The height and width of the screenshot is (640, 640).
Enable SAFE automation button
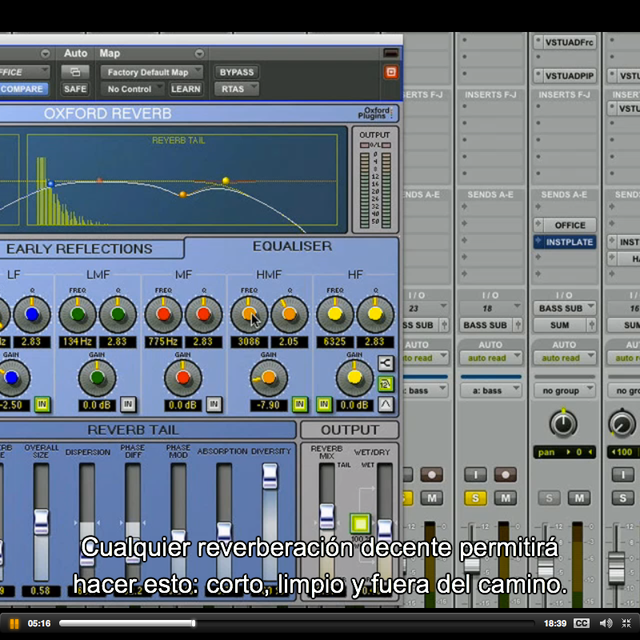pyautogui.click(x=75, y=89)
